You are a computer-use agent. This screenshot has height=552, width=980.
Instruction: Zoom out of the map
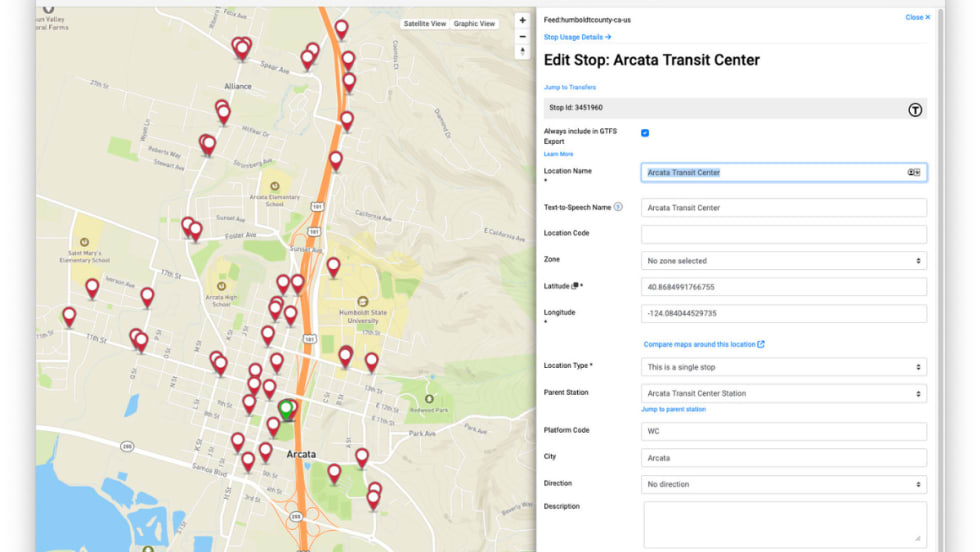pyautogui.click(x=522, y=37)
